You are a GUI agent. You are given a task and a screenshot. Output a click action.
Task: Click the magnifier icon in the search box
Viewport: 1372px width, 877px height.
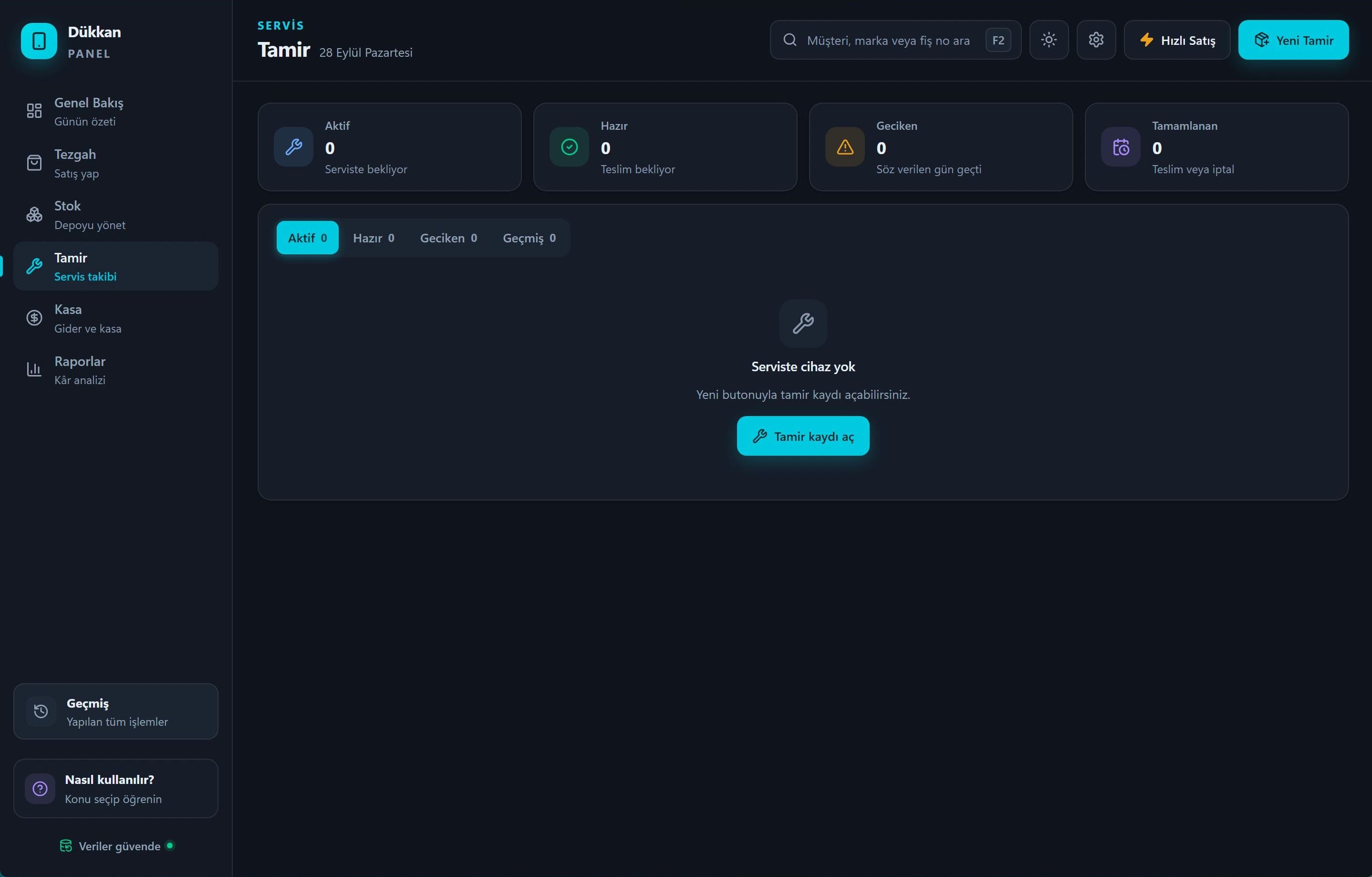790,40
